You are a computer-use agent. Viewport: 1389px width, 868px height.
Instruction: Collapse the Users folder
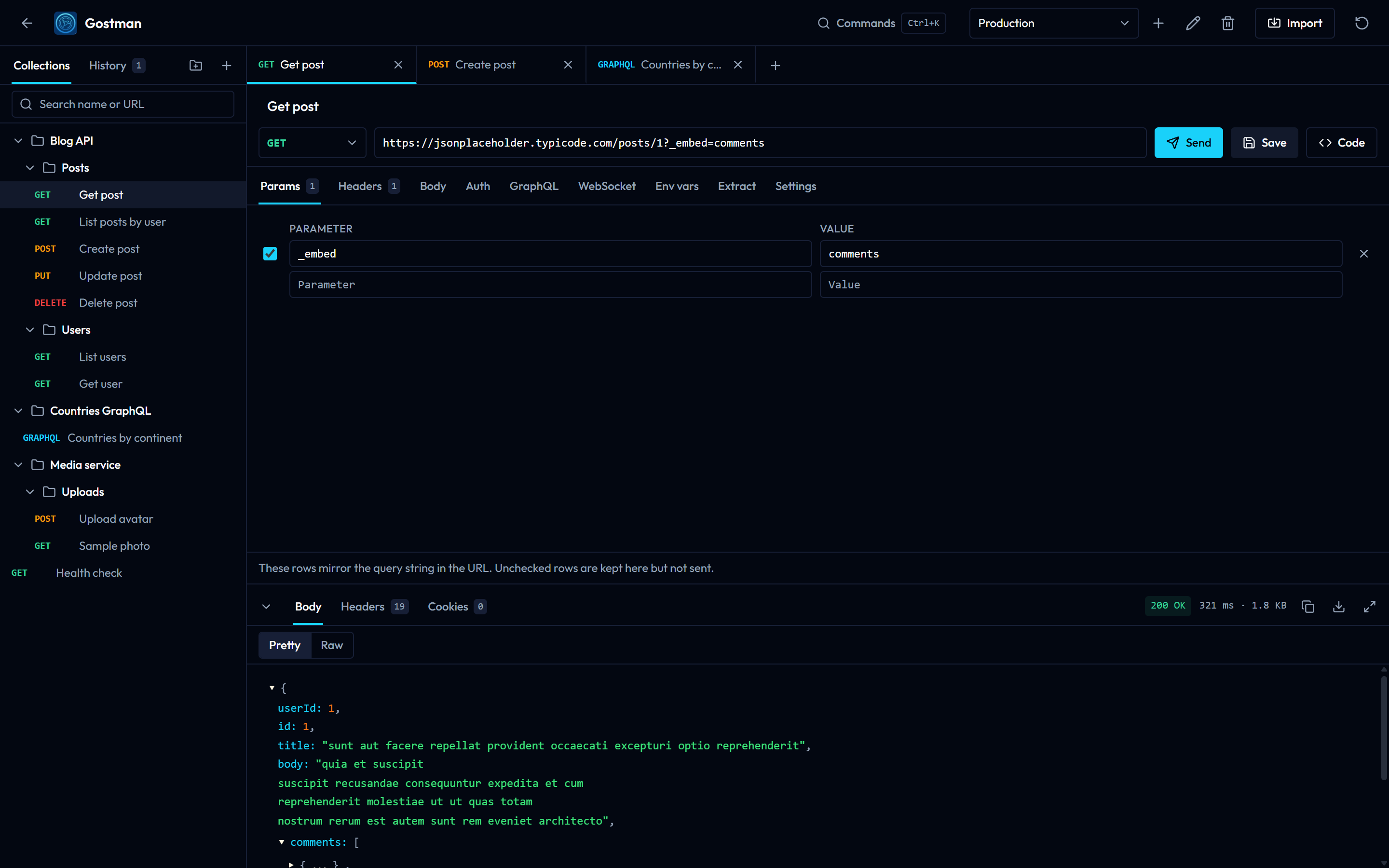30,329
